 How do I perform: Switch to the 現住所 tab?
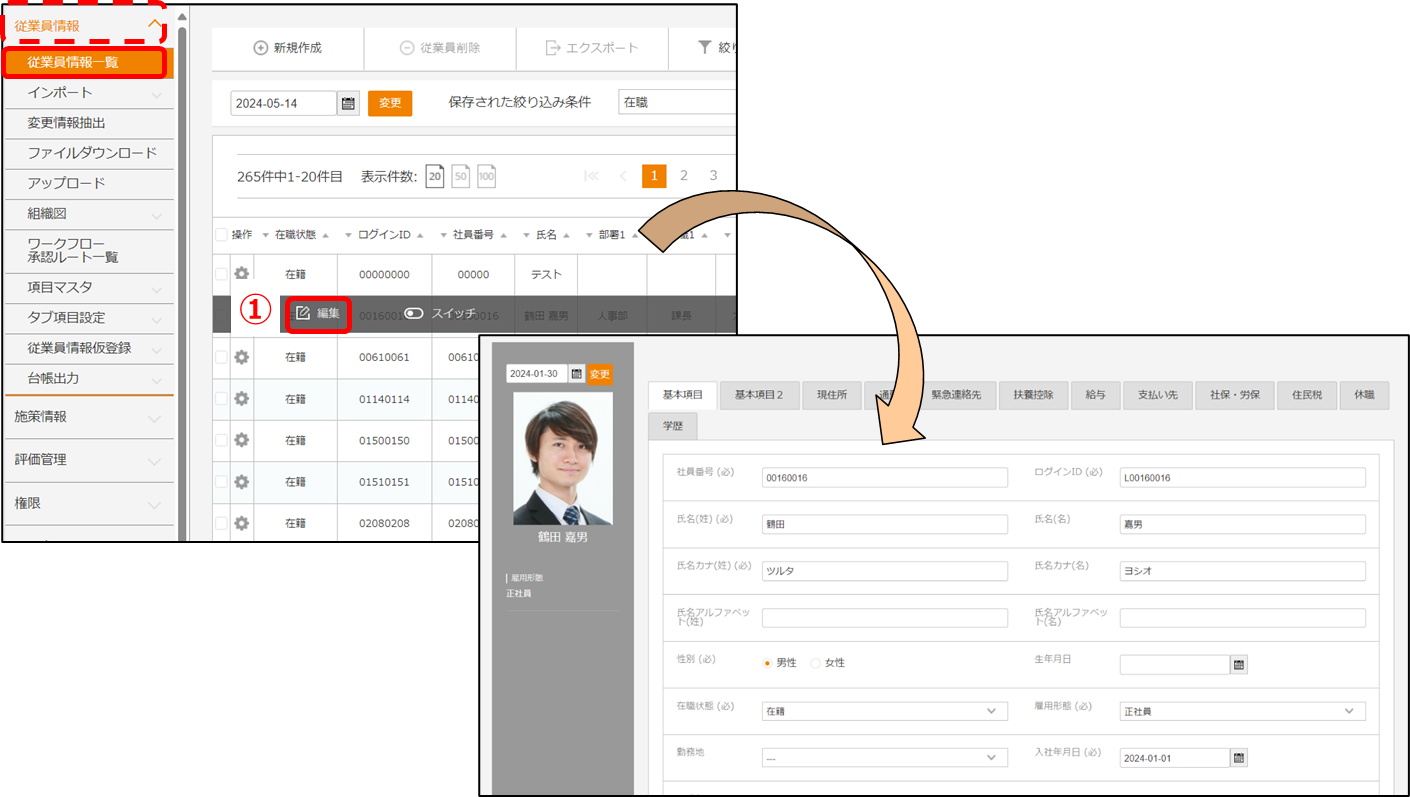831,395
